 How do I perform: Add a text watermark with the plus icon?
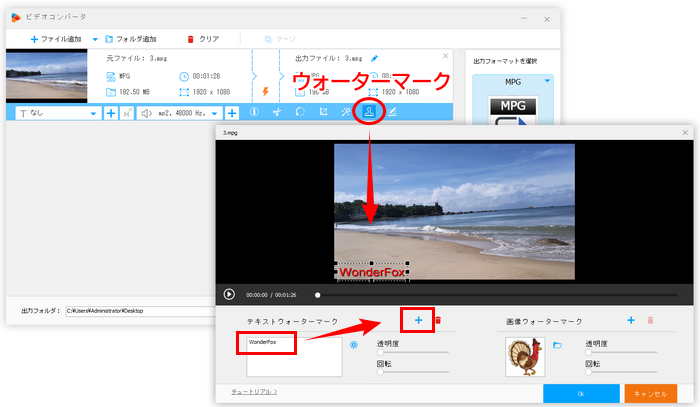[418, 320]
